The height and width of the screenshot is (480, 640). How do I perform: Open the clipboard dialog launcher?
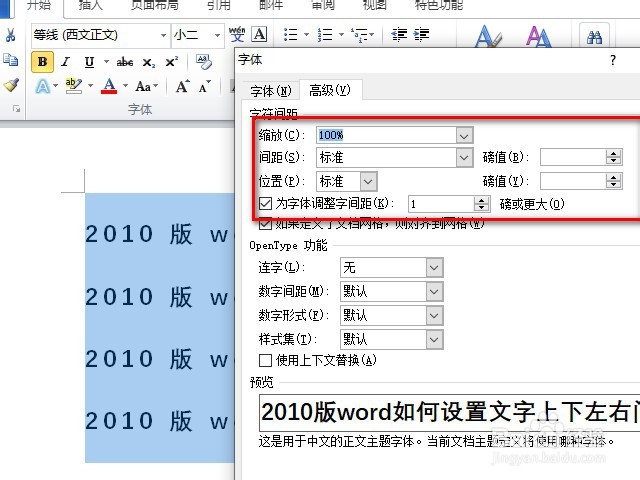click(x=16, y=109)
